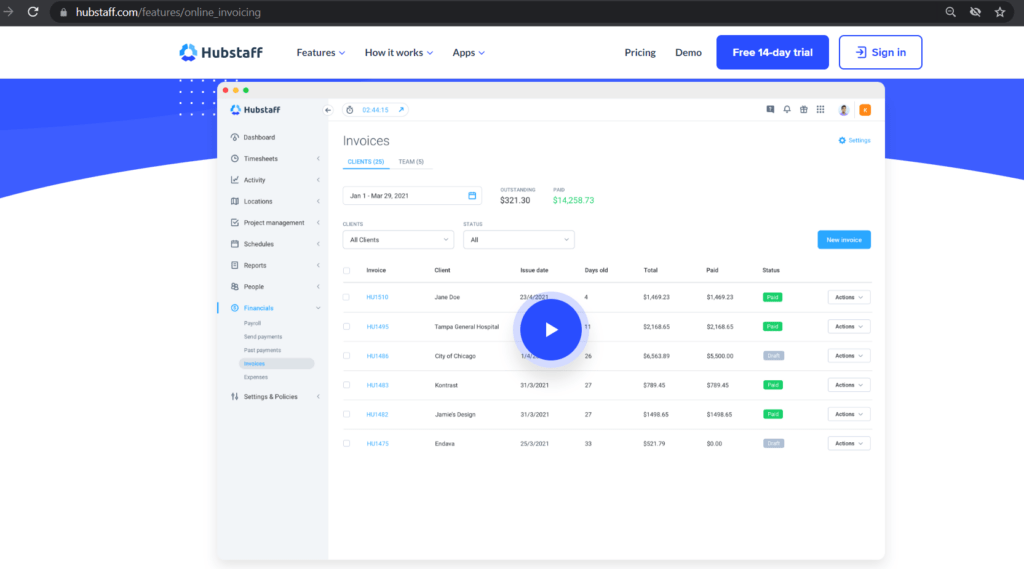Open Actions dropdown for Tampa General Hospital
Viewport: 1024px width, 569px height.
pyautogui.click(x=849, y=327)
